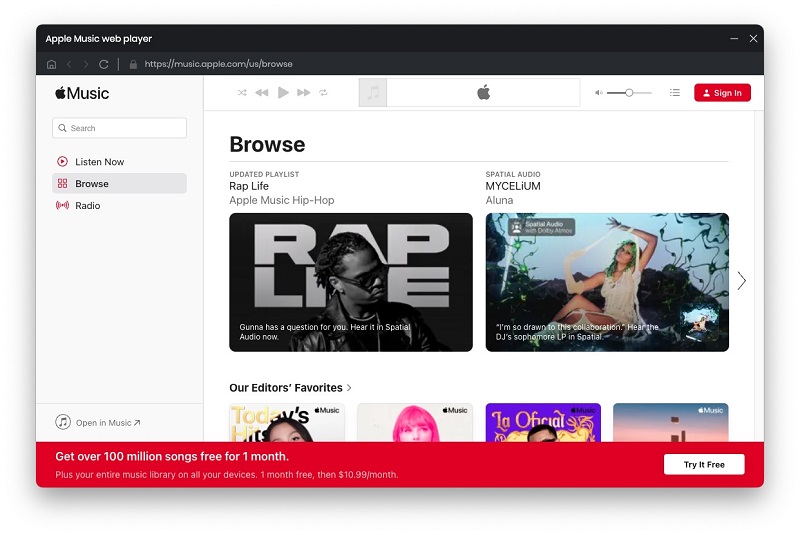Open Today's Hits playlist cover
This screenshot has width=800, height=535.
[x=287, y=423]
